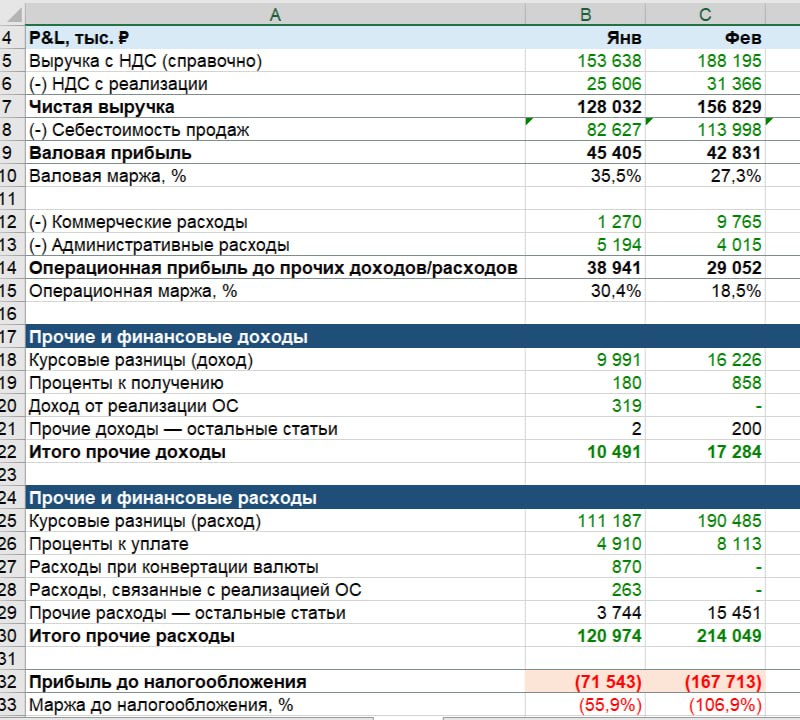Select Операционная прибыль January value 38 941
This screenshot has height=720, width=800.
(x=585, y=267)
